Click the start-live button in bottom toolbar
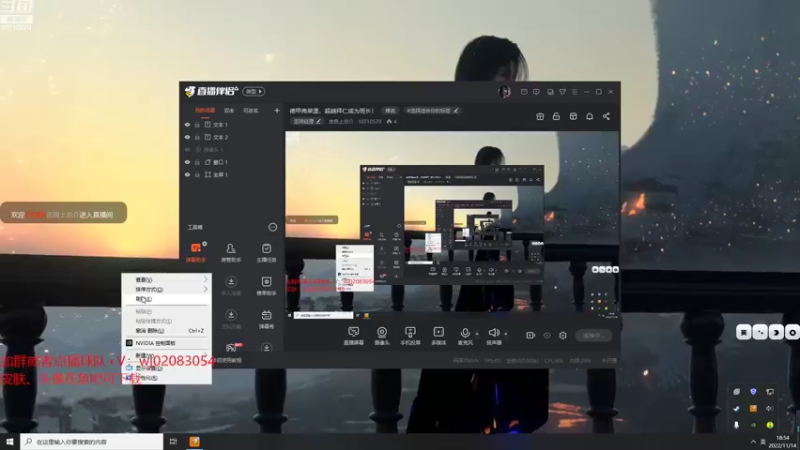This screenshot has height=450, width=800. click(x=594, y=335)
